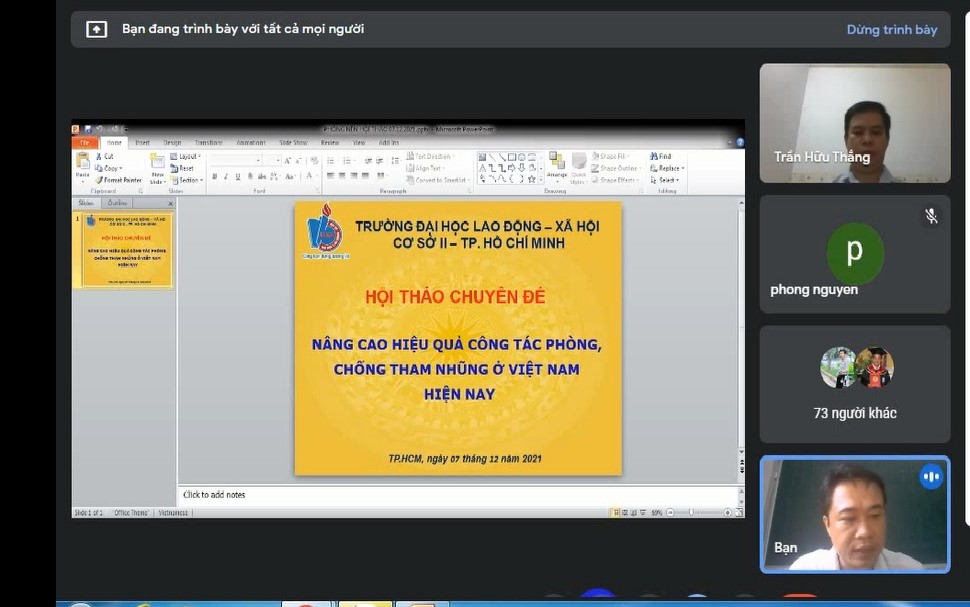Screen dimensions: 970x607
Task: Adjust the zoom slider in status bar
Action: coord(691,513)
